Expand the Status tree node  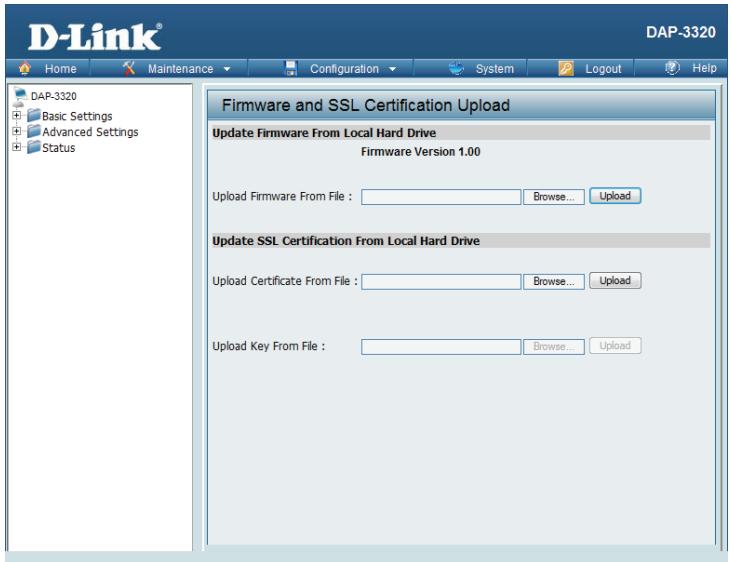[x=16, y=147]
